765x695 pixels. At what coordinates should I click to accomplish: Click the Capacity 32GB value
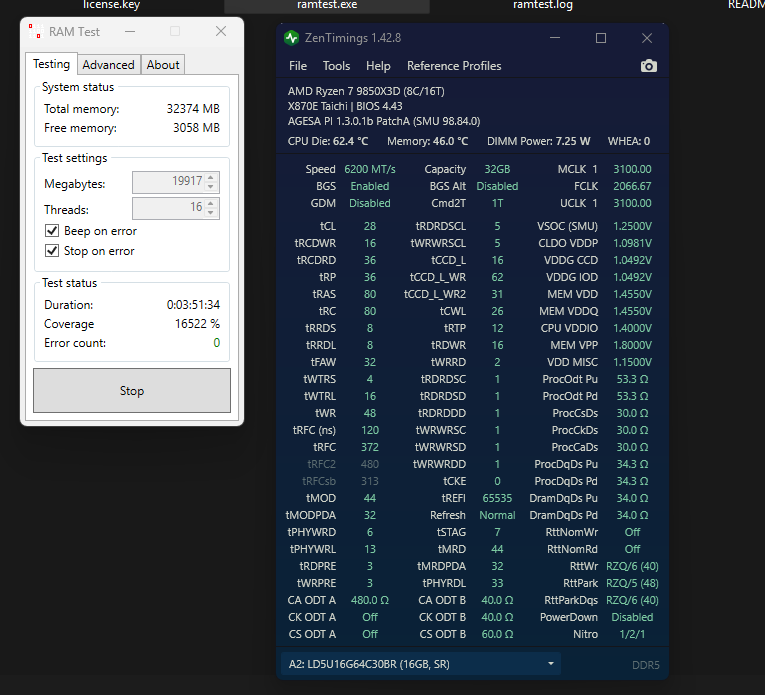point(497,169)
